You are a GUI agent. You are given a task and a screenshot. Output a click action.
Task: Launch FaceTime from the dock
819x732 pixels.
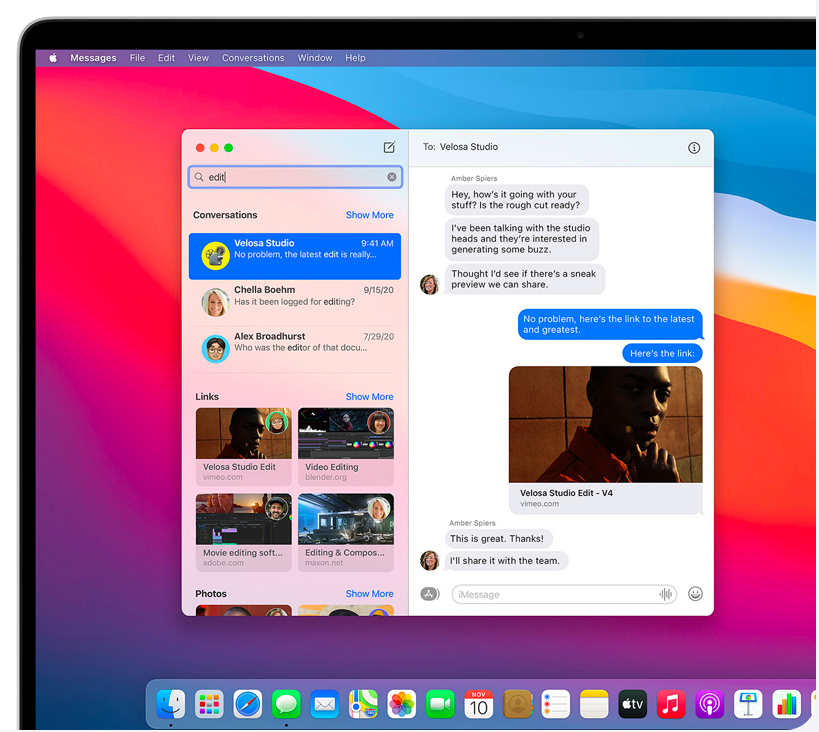(440, 704)
